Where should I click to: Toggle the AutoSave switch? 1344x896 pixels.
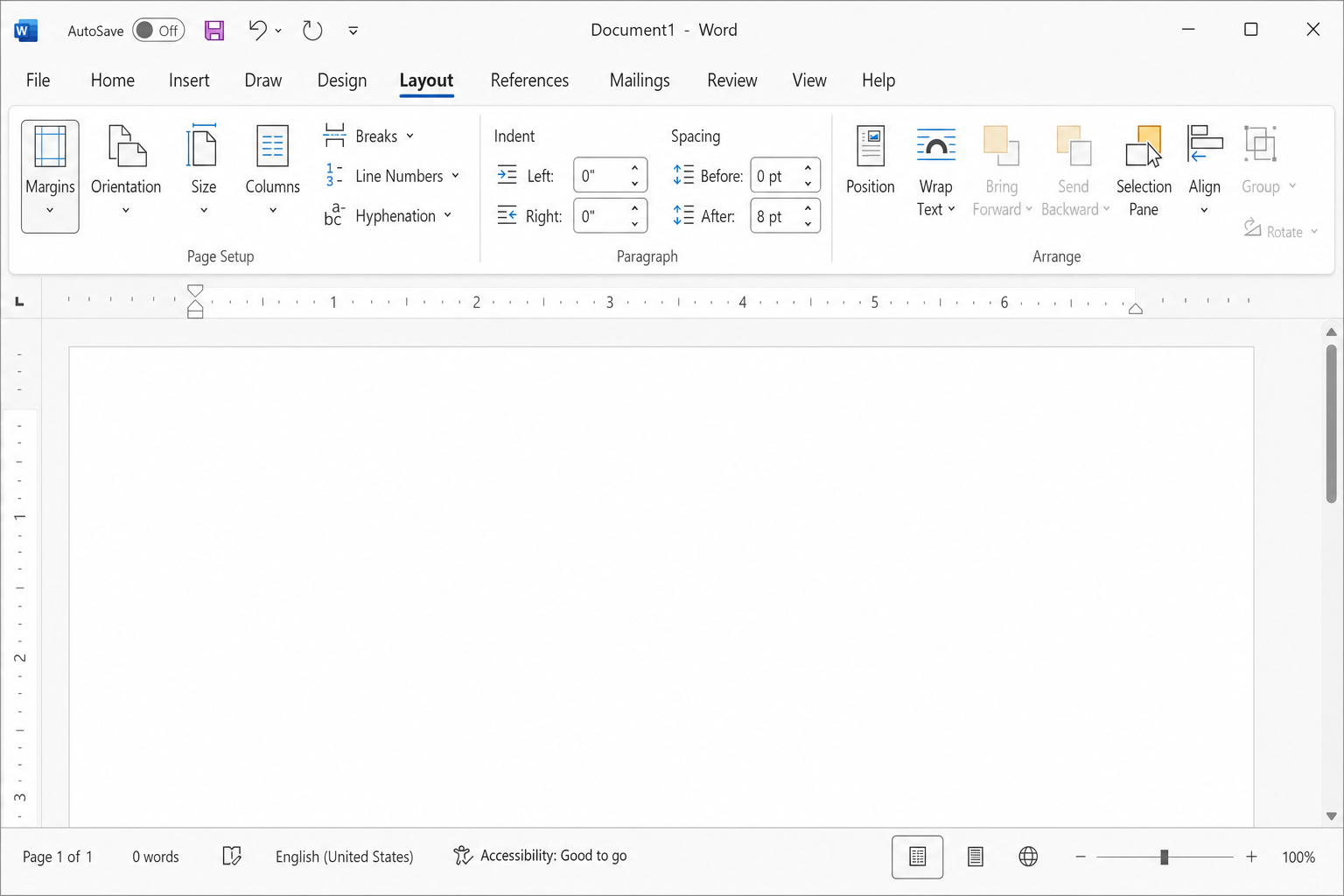[x=158, y=31]
